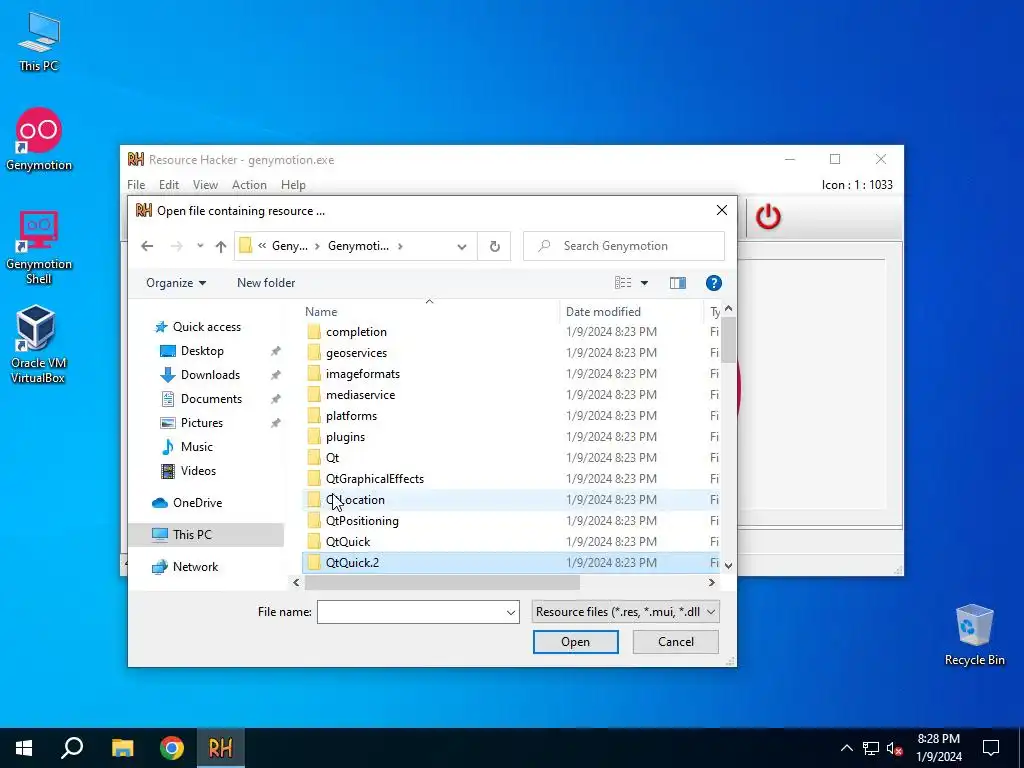Open dialog help question mark icon
Image resolution: width=1024 pixels, height=768 pixels.
[x=713, y=283]
